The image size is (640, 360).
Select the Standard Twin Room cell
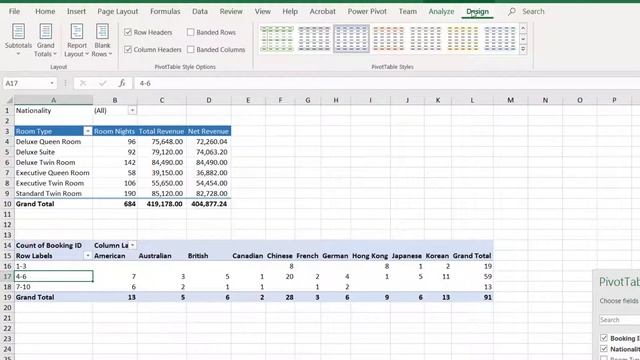[53, 193]
